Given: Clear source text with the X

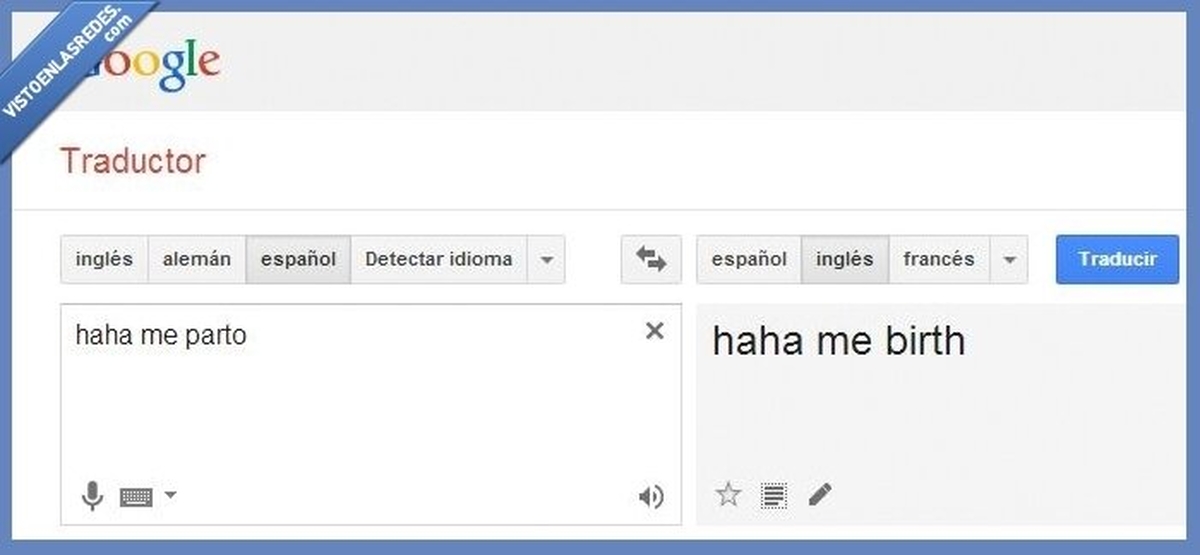Looking at the screenshot, I should coord(654,331).
